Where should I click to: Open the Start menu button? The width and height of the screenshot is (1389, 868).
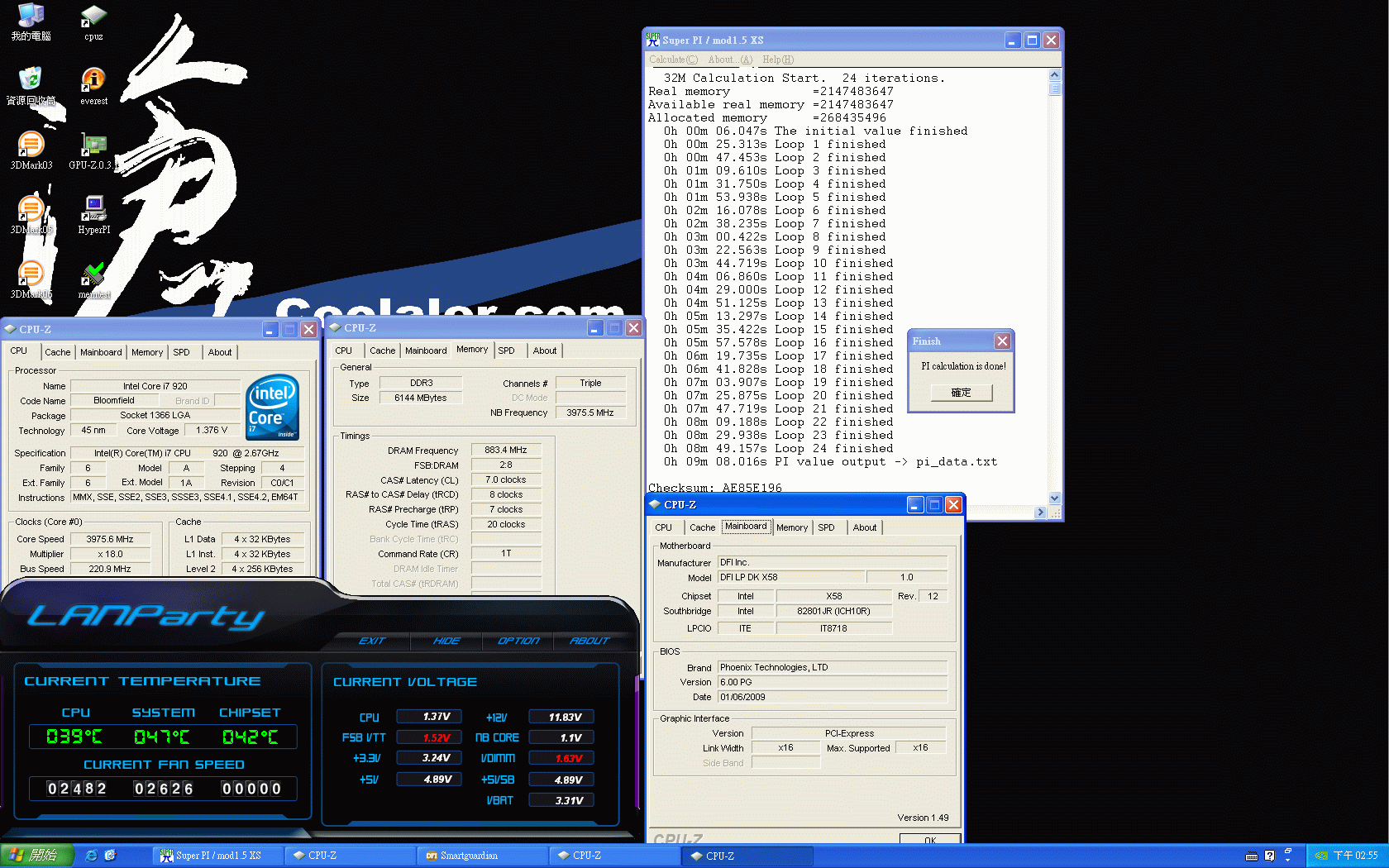pyautogui.click(x=37, y=856)
